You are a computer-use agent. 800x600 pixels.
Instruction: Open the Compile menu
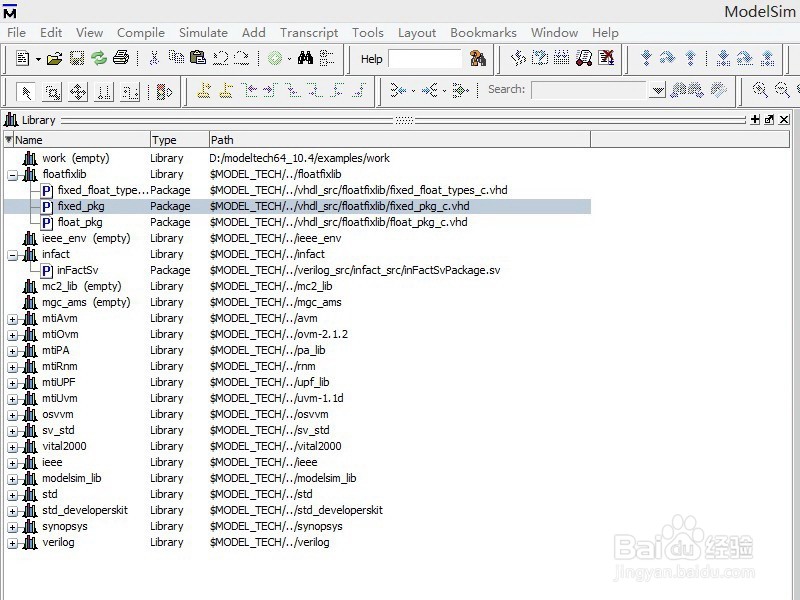point(141,33)
